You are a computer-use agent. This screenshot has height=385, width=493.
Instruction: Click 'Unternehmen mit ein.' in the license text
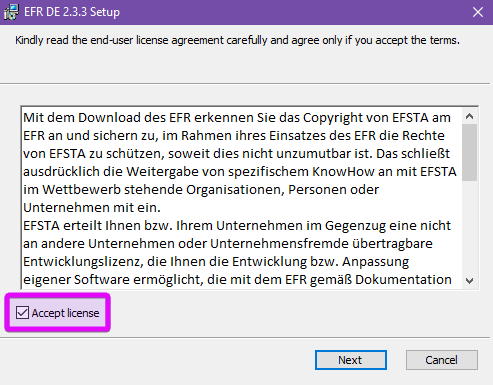[92, 208]
